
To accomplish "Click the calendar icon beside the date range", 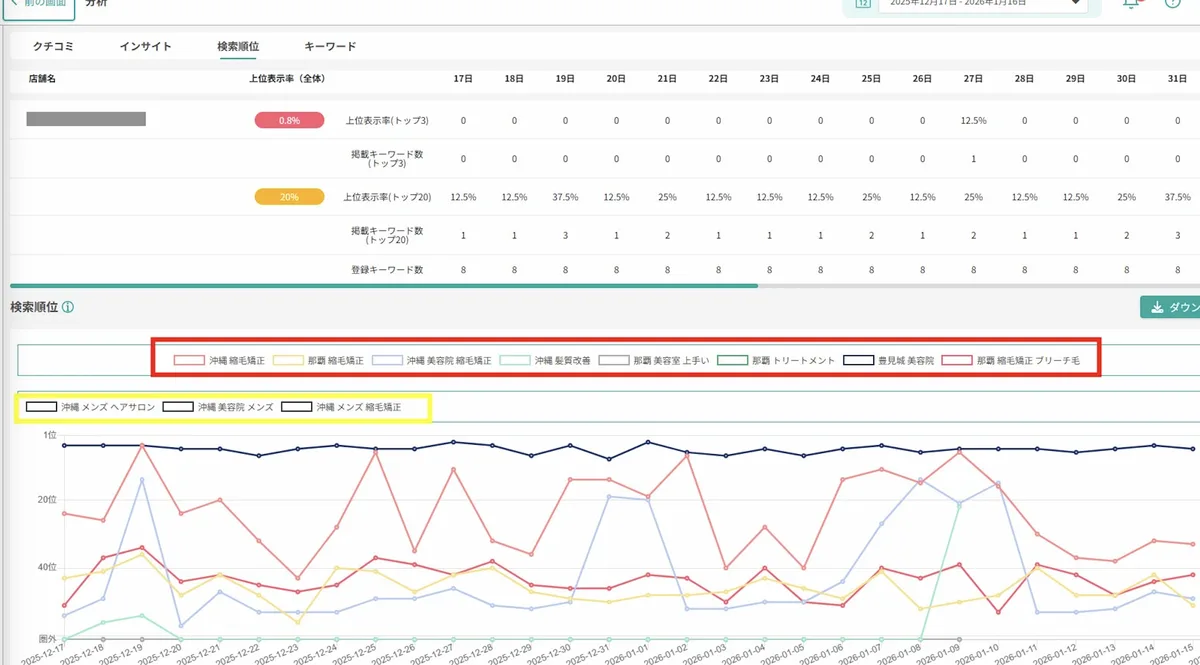I will coord(862,4).
